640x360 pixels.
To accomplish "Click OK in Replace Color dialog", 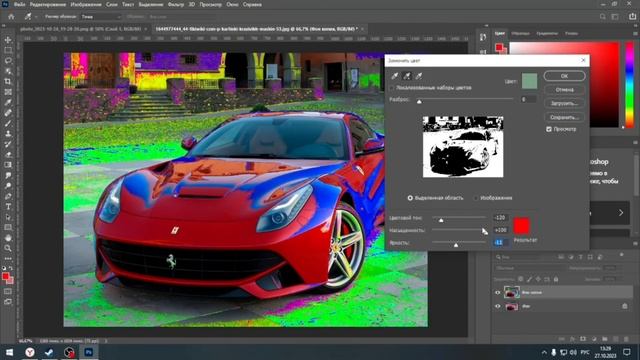I will 564,76.
